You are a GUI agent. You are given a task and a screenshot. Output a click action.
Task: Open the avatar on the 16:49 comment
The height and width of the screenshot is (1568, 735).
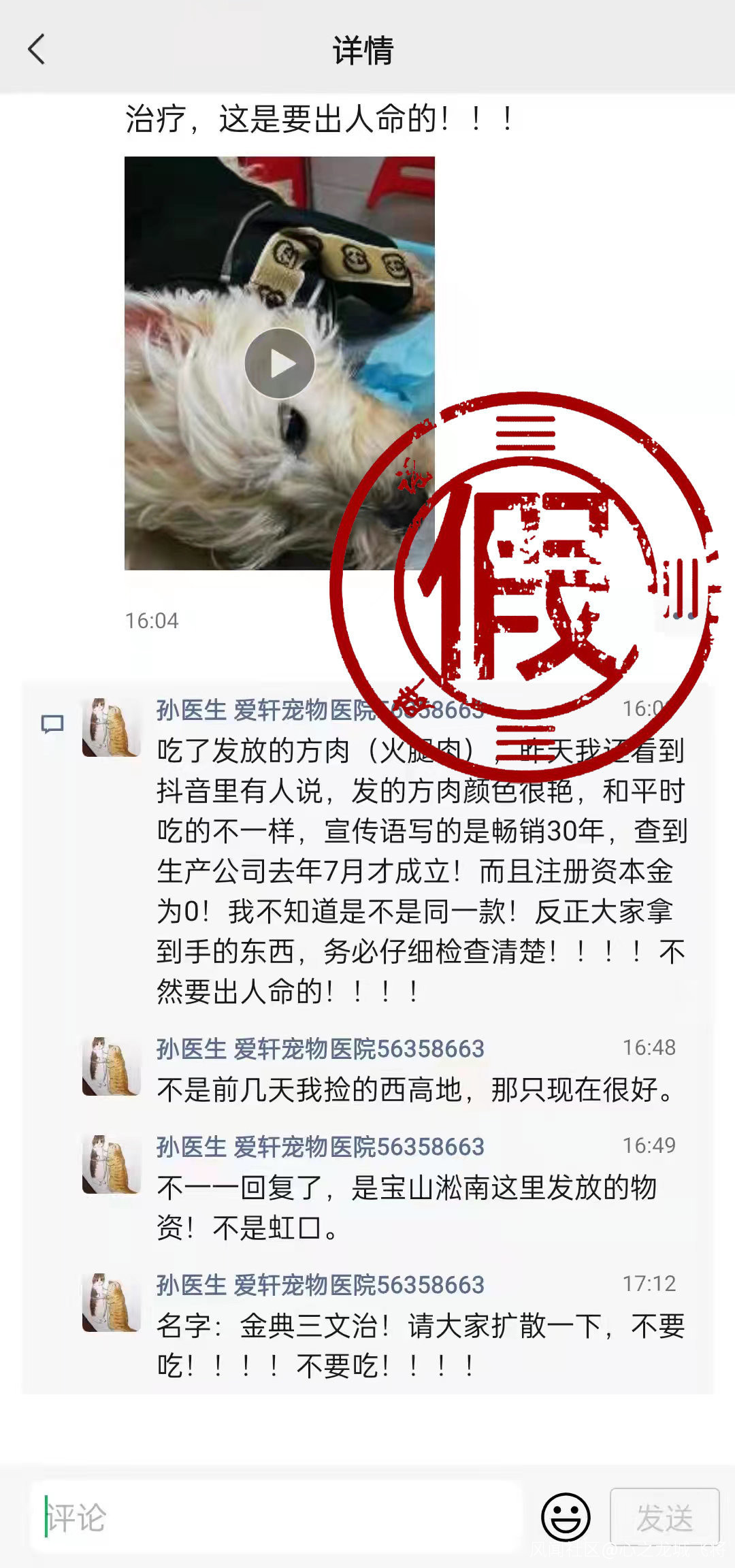(111, 1164)
